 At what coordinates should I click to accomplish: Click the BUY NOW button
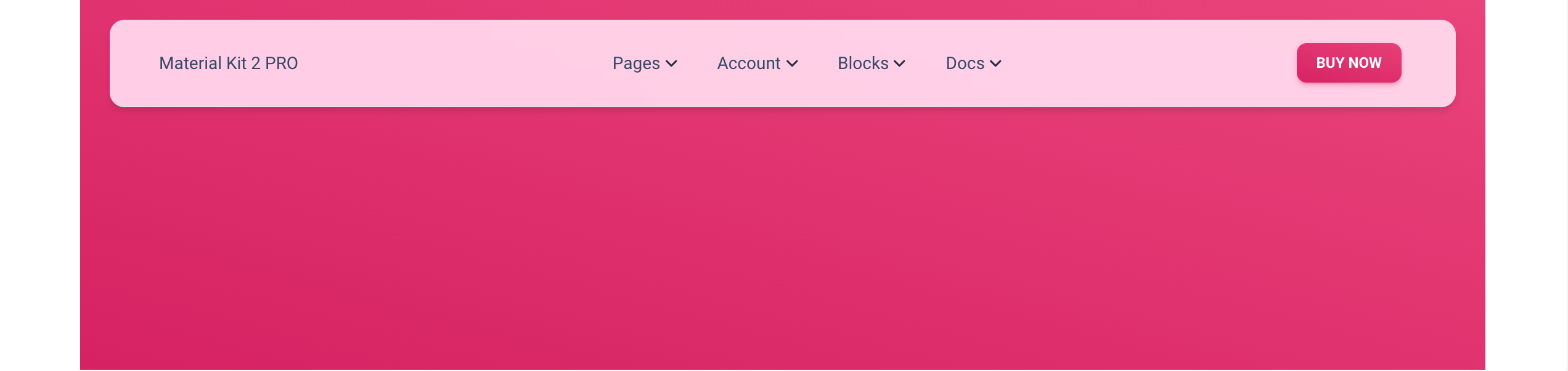1349,63
